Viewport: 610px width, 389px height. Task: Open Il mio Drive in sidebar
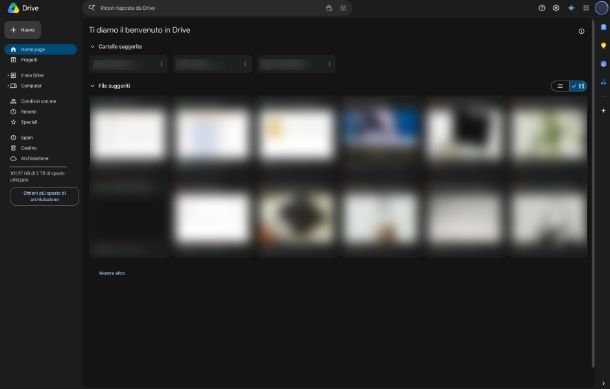(33, 75)
